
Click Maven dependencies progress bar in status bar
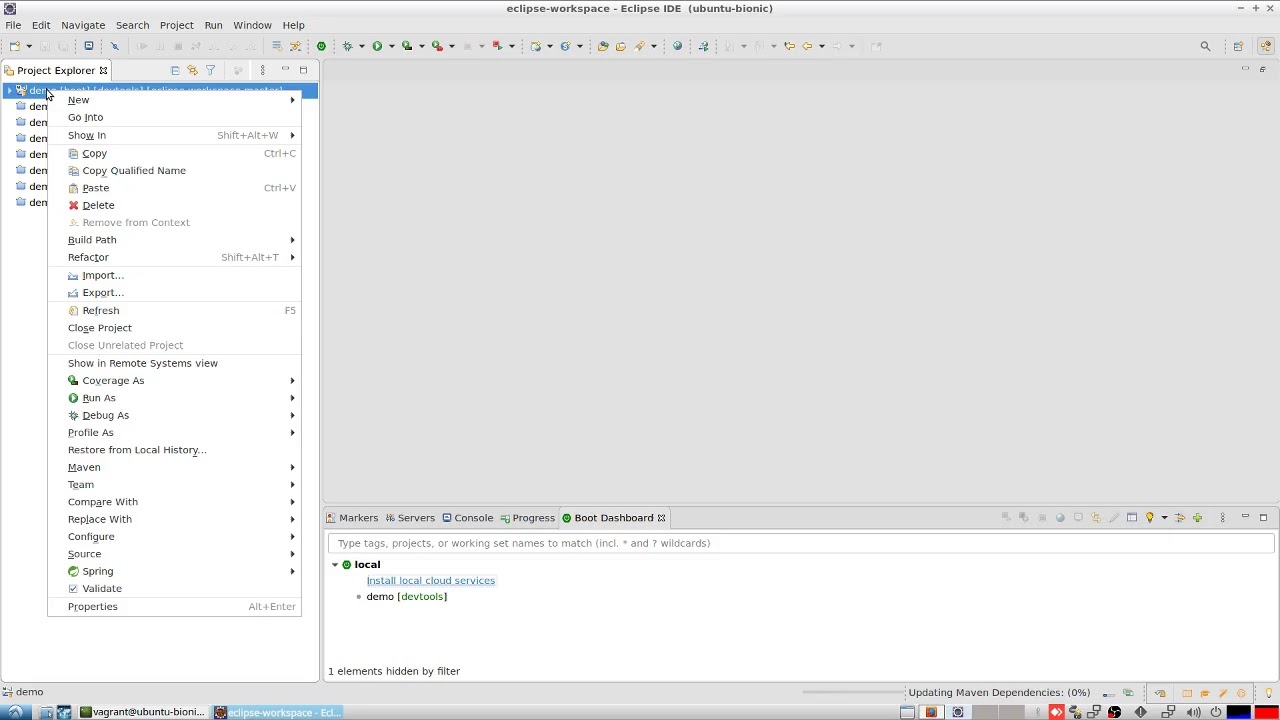(x=852, y=692)
